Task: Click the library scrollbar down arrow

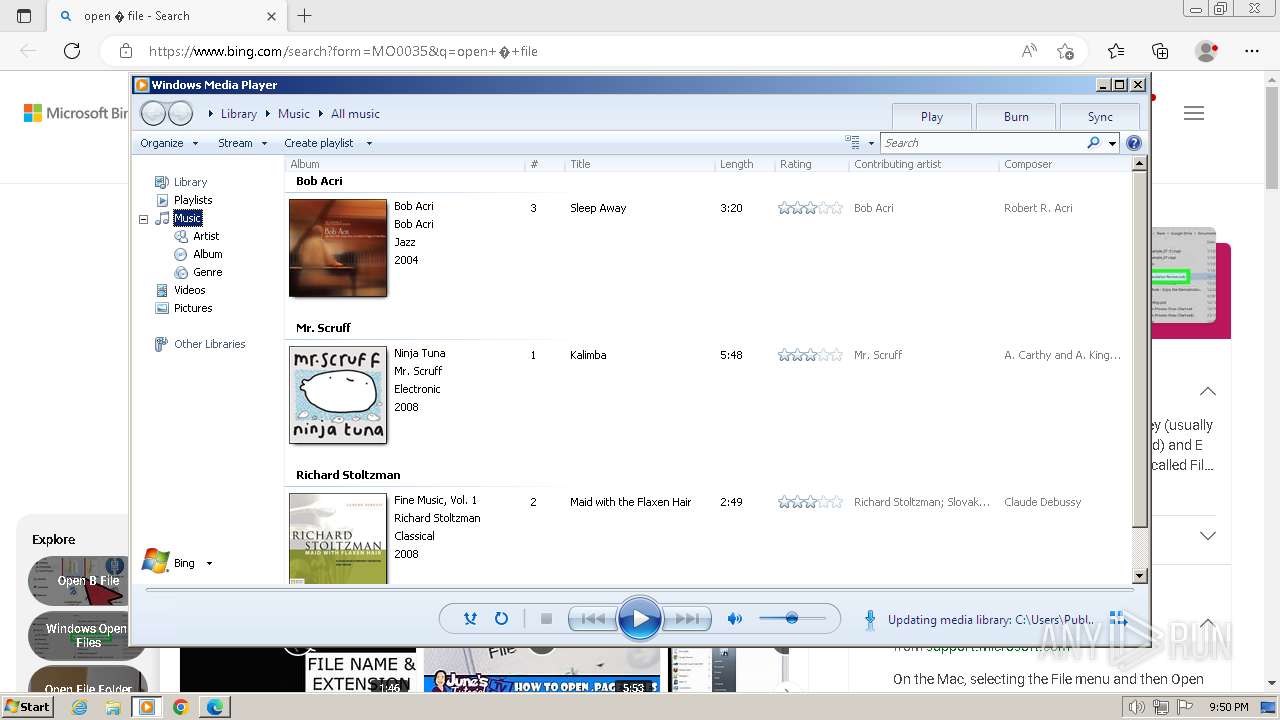Action: pos(1139,576)
